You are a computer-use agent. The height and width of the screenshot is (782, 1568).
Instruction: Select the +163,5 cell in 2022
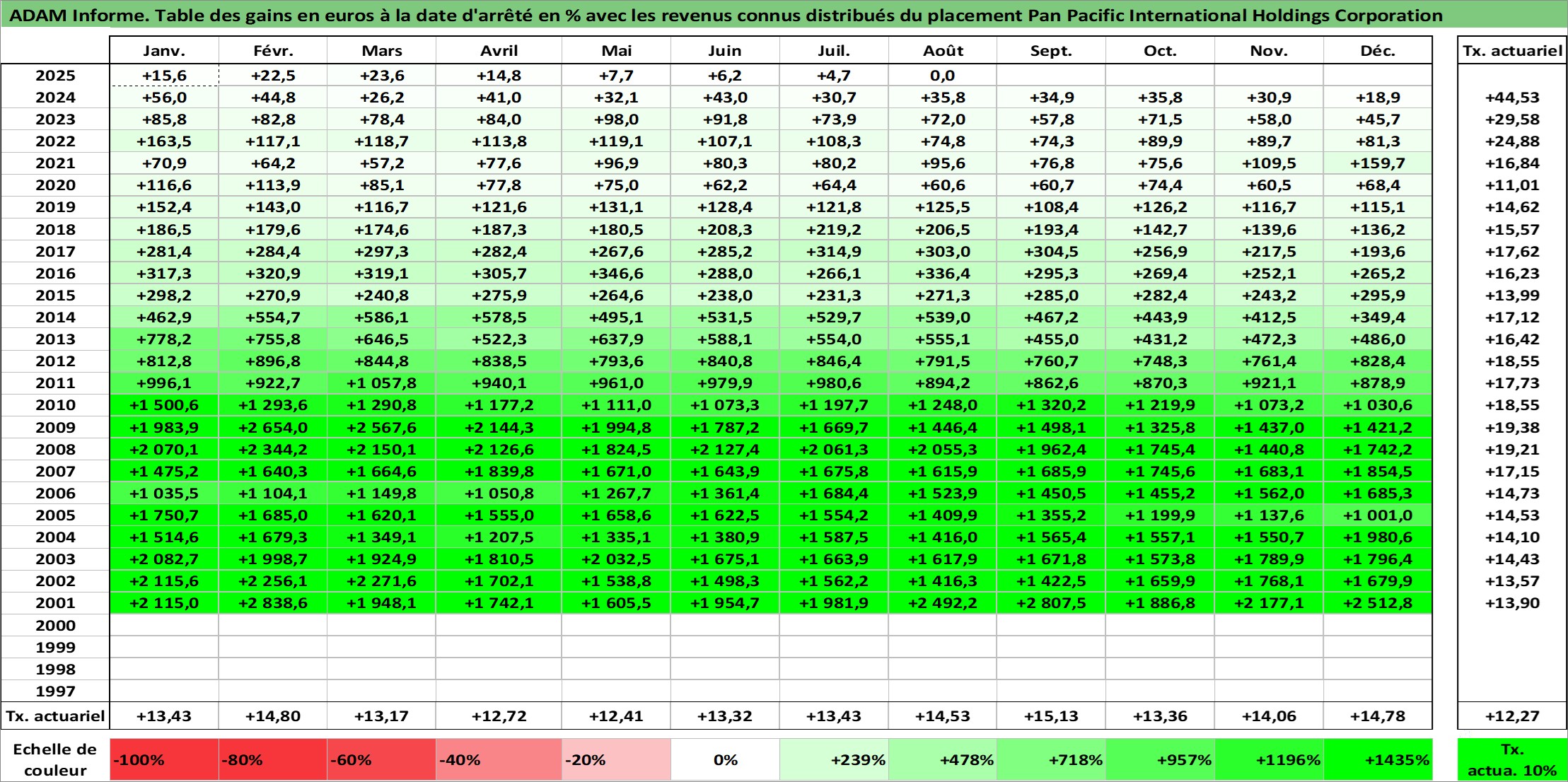click(164, 141)
